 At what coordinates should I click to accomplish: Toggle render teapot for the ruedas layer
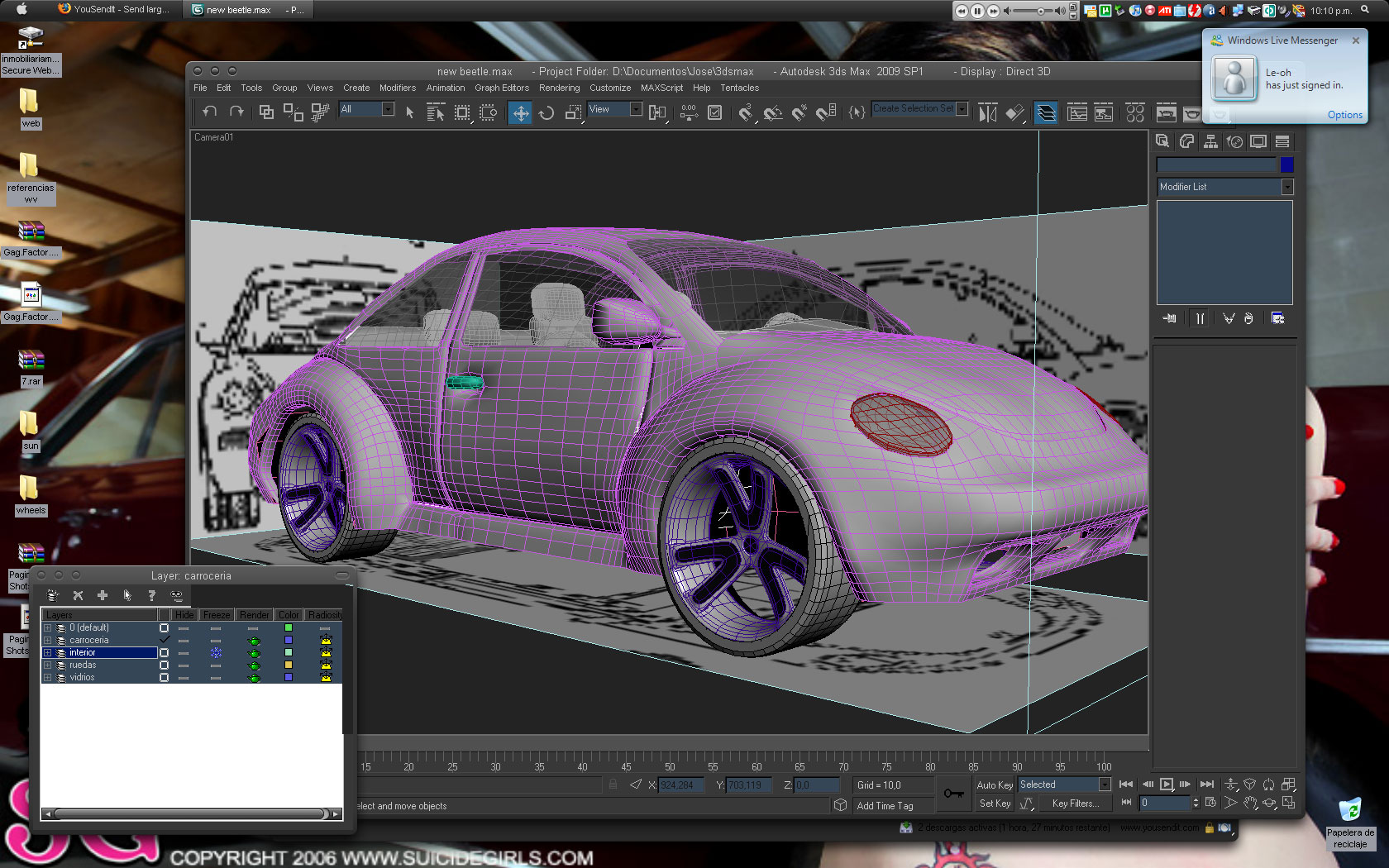[255, 665]
